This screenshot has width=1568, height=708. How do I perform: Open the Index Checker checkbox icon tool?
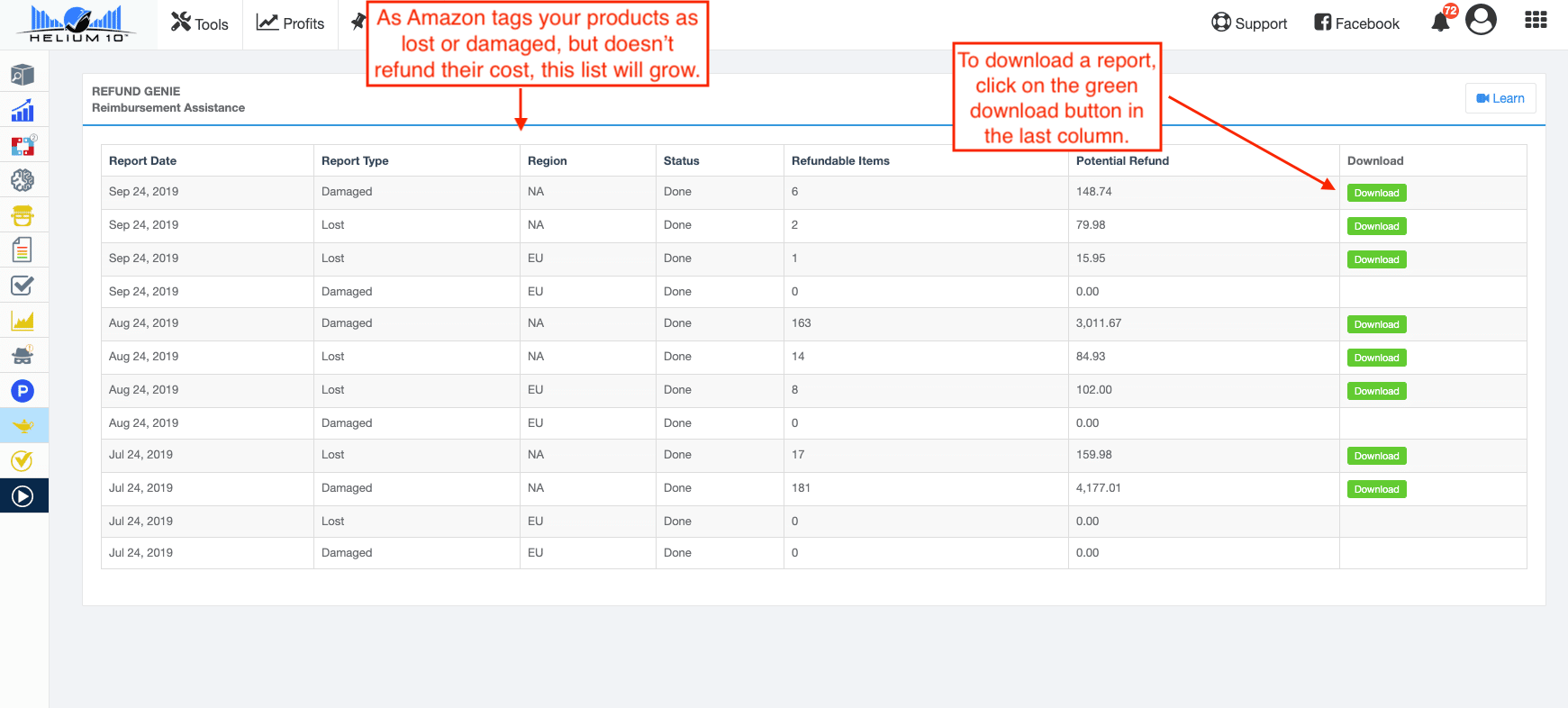tap(23, 286)
